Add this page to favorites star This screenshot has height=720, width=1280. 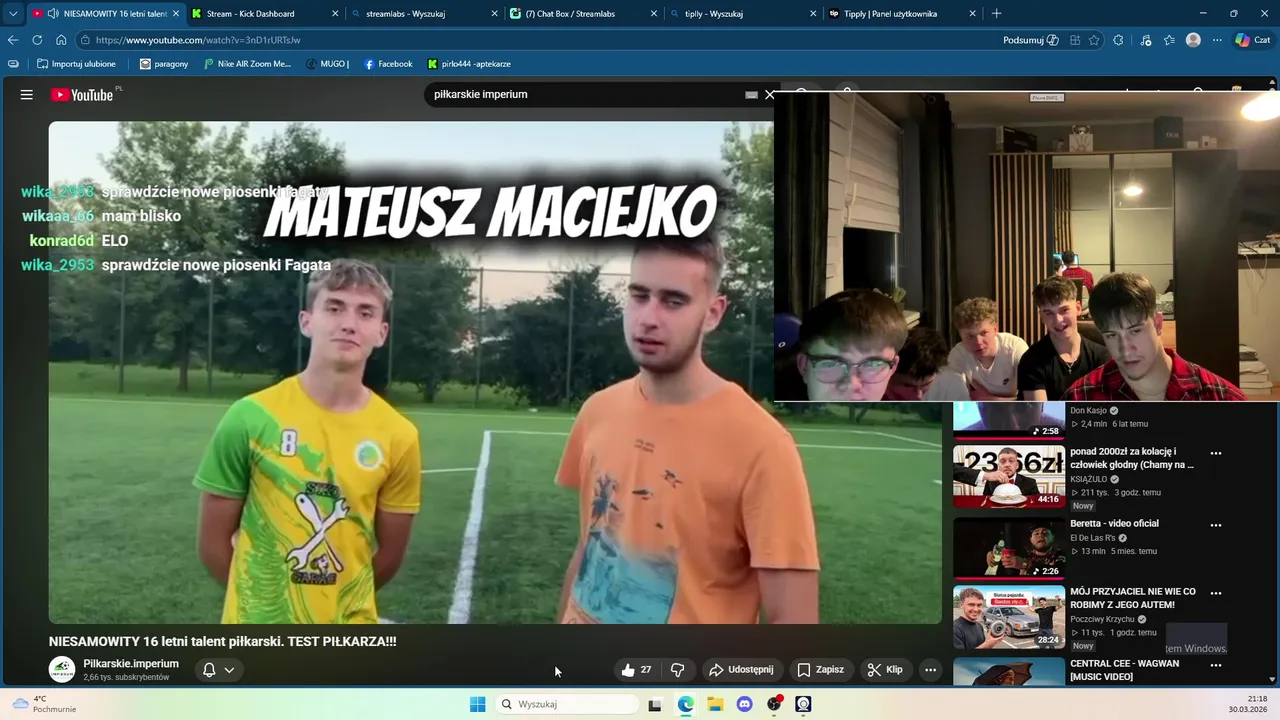click(1094, 40)
